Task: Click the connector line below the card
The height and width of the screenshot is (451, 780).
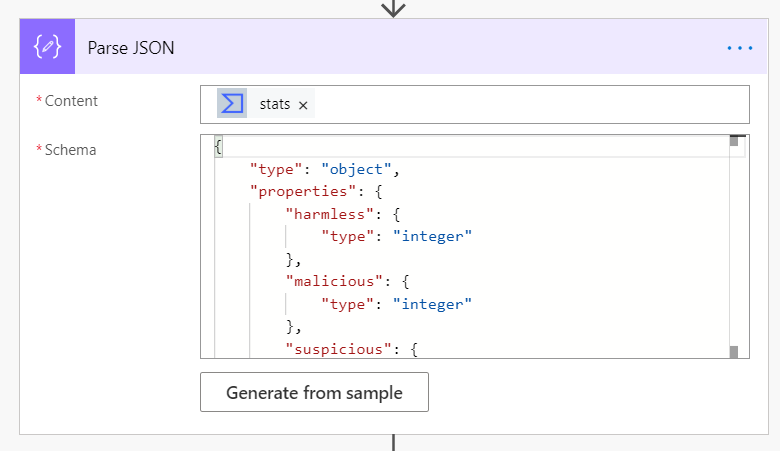Action: tap(394, 443)
